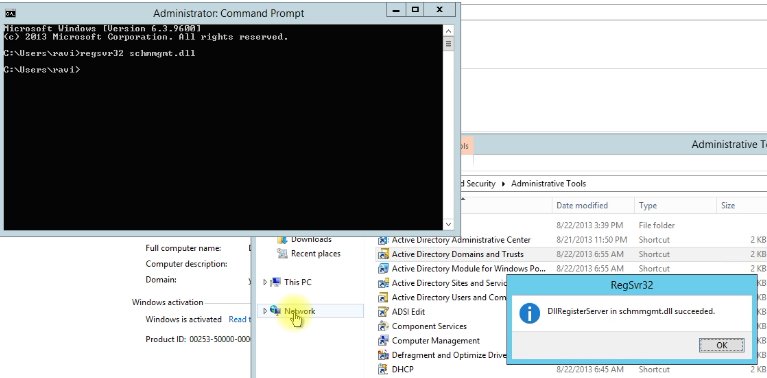Close the Command Prompt window
The height and width of the screenshot is (378, 767).
pyautogui.click(x=439, y=9)
